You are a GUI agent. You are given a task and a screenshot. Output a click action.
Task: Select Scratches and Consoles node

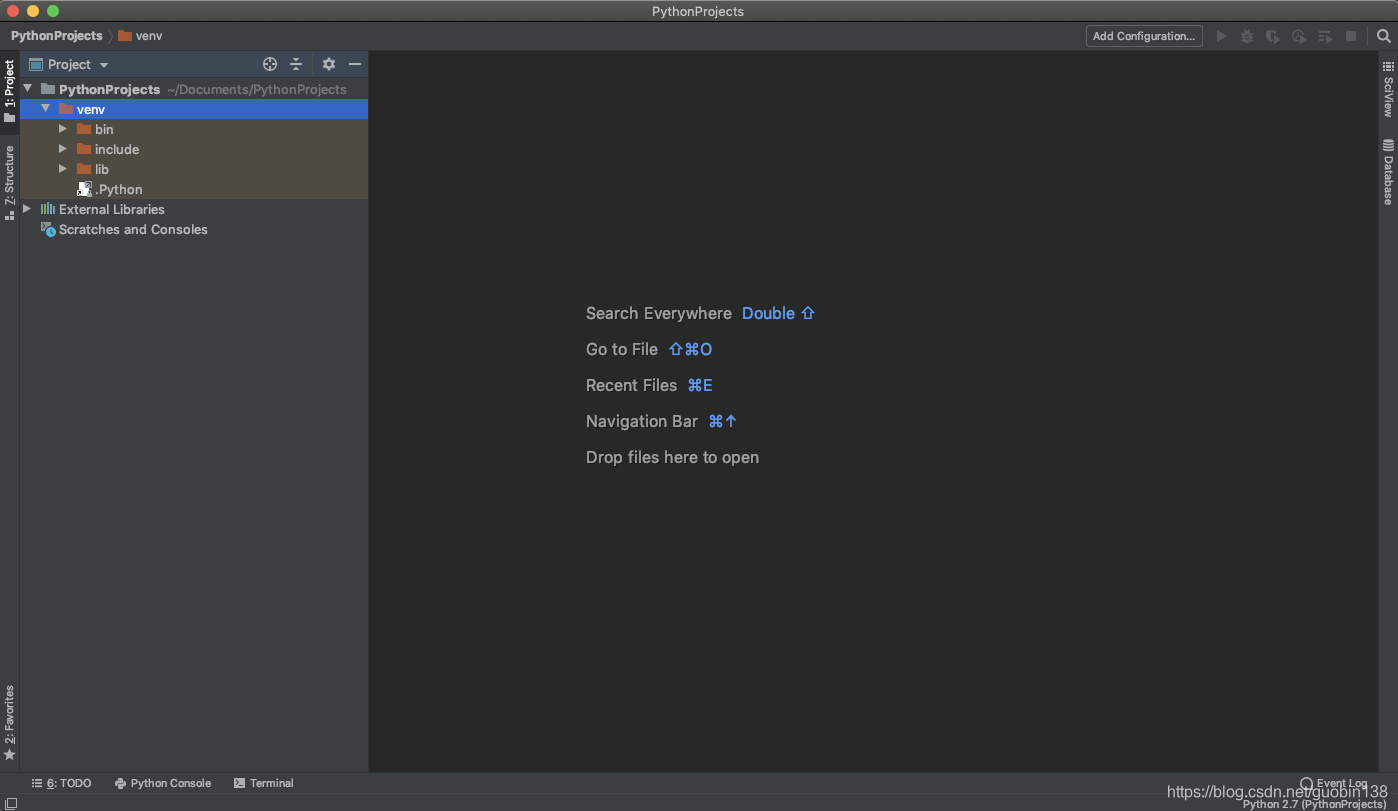194,229
